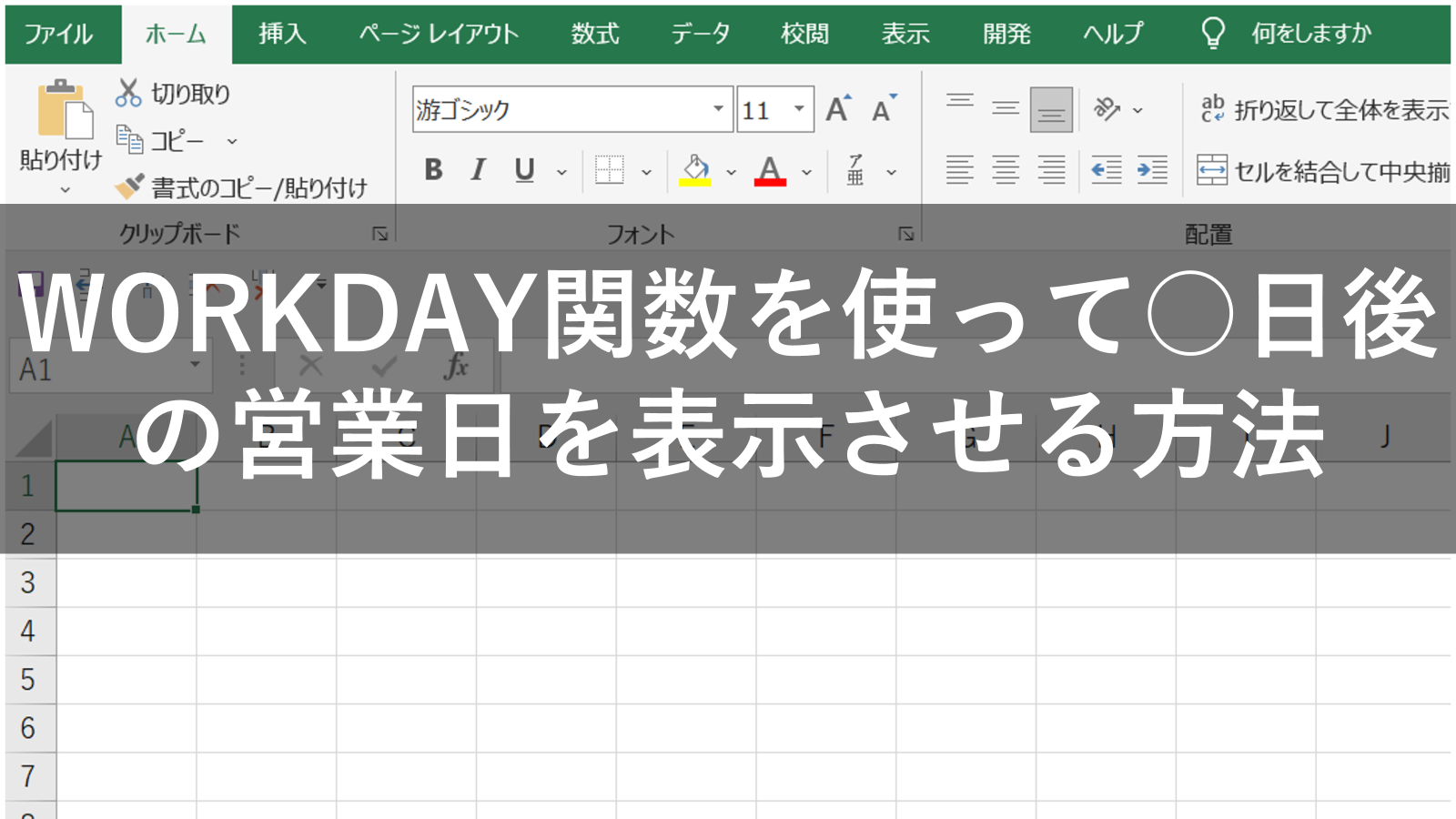
Task: Open clipboard group dialog launcher
Action: tap(380, 234)
